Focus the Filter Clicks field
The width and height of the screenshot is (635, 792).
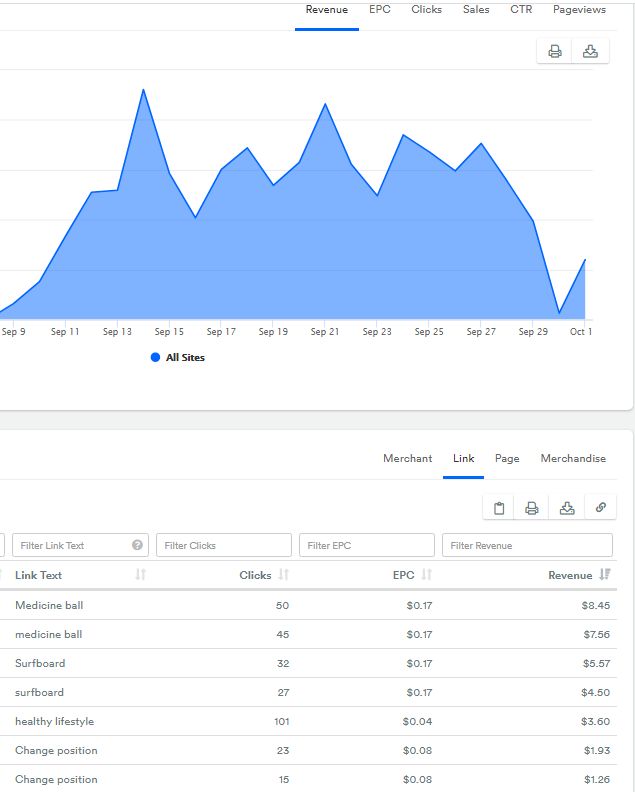(x=224, y=545)
